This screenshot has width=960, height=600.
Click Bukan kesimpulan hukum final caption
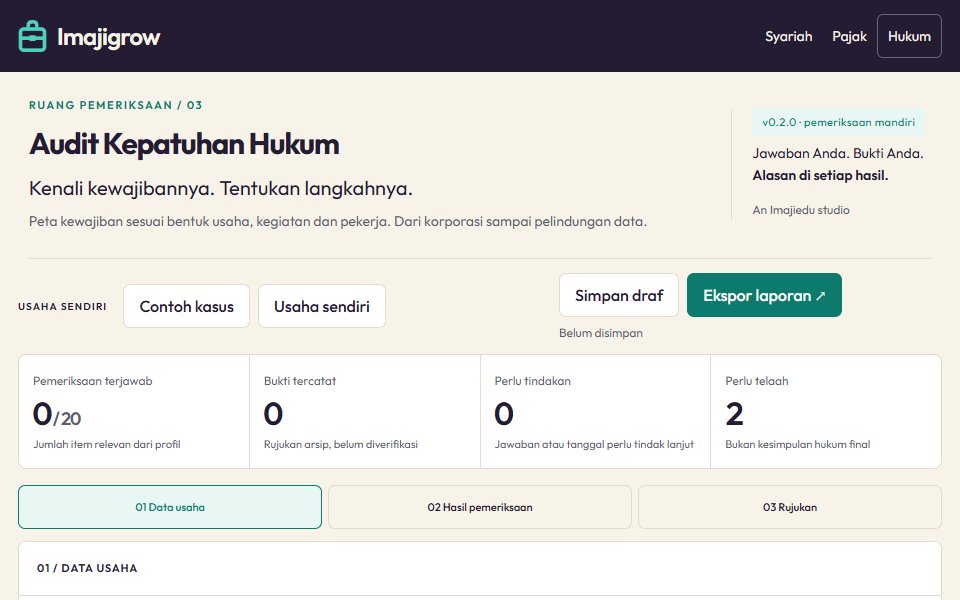click(x=798, y=444)
